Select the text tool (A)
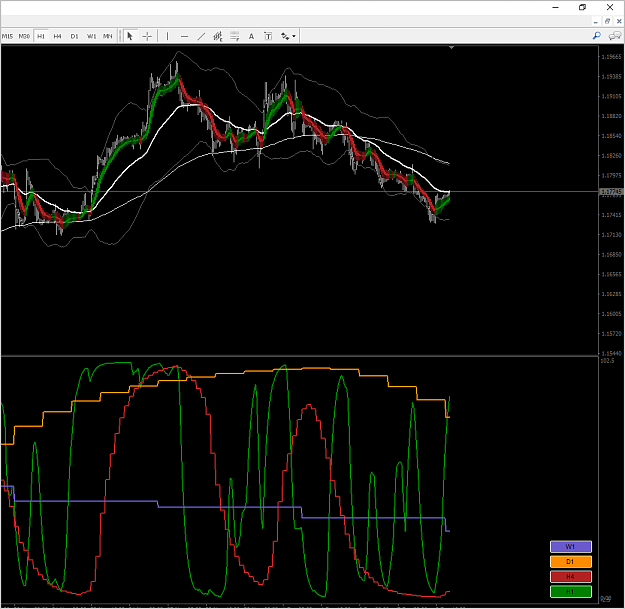Screen dimensions: 625x609 click(x=251, y=36)
